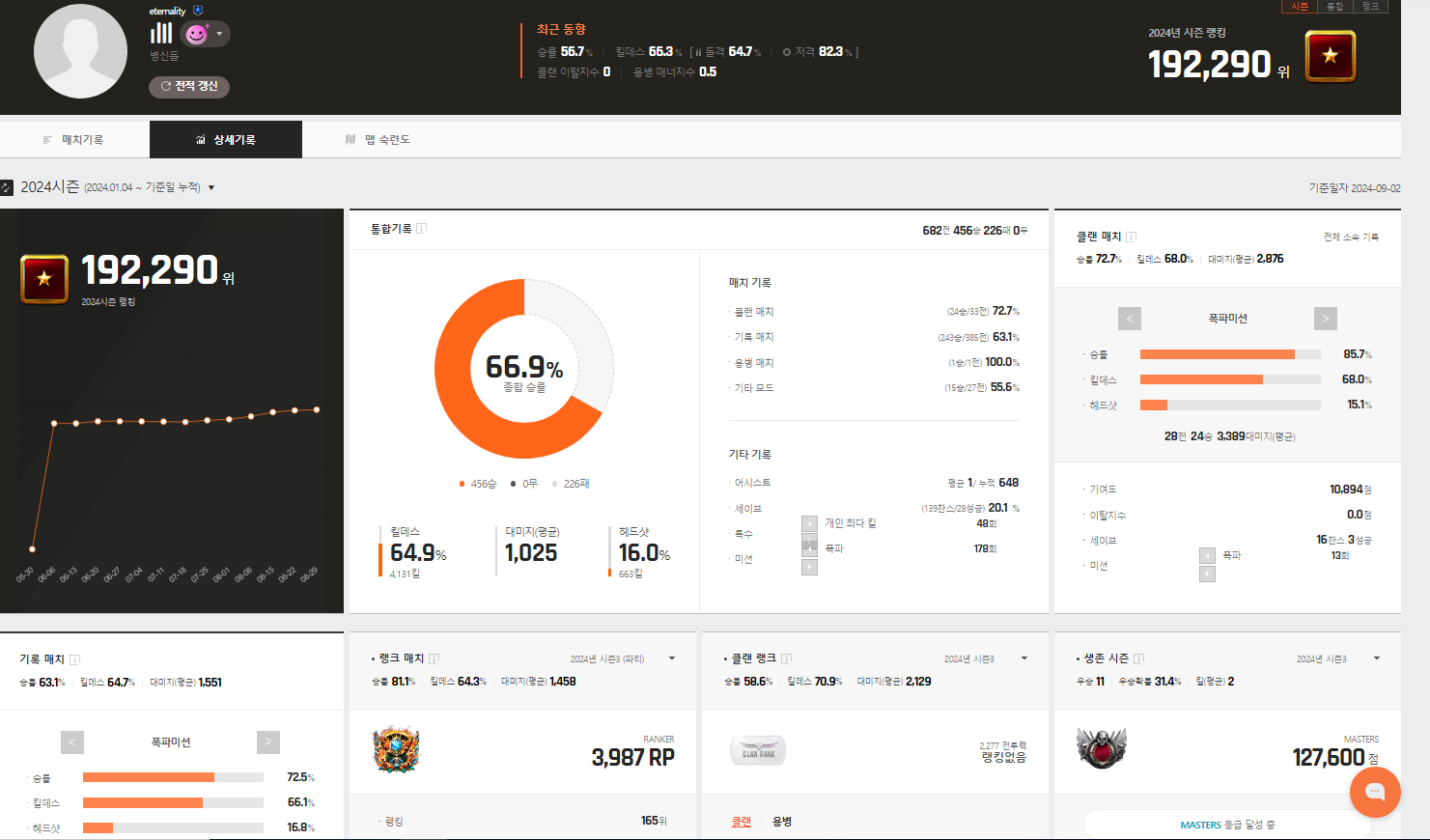Click the ranker emblem in 랭크 매치
Screen dimensions: 1430x840
pyautogui.click(x=396, y=750)
